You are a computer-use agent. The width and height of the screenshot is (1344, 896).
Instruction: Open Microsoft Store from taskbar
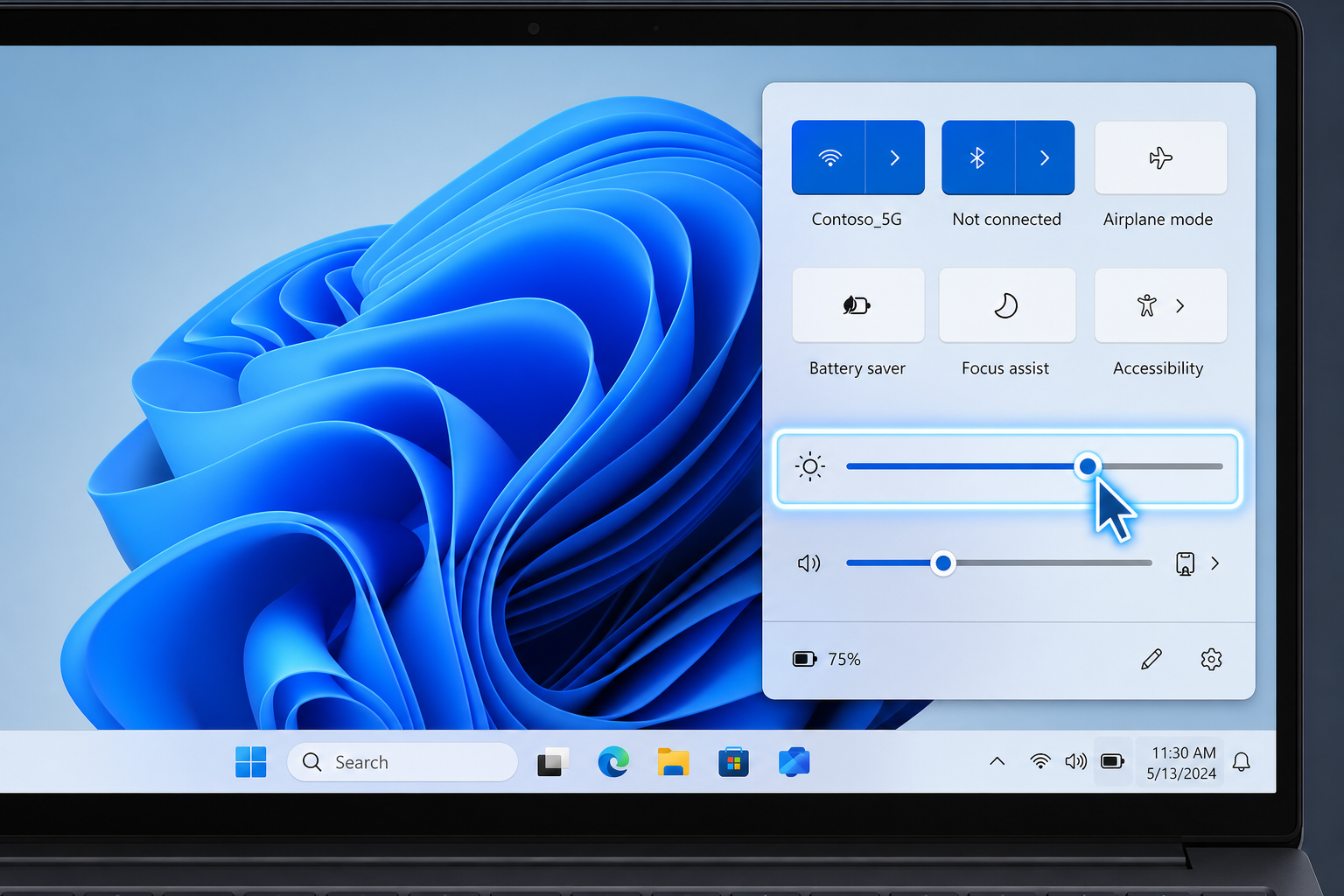733,762
